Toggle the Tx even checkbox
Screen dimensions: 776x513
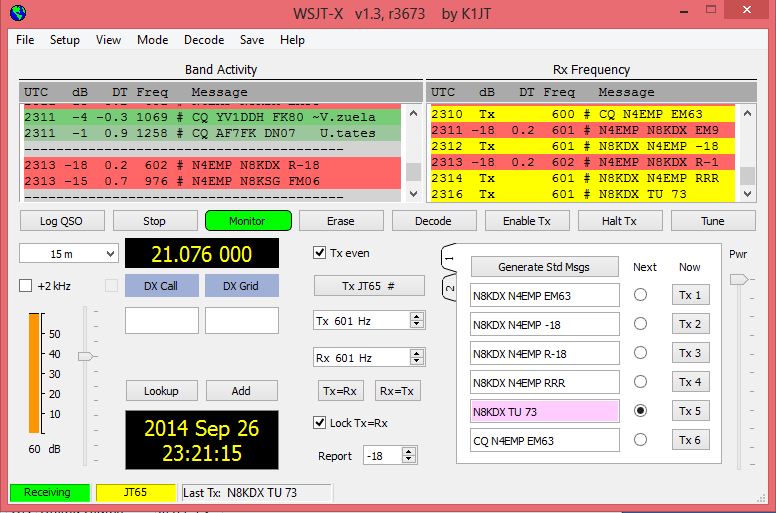tap(320, 253)
